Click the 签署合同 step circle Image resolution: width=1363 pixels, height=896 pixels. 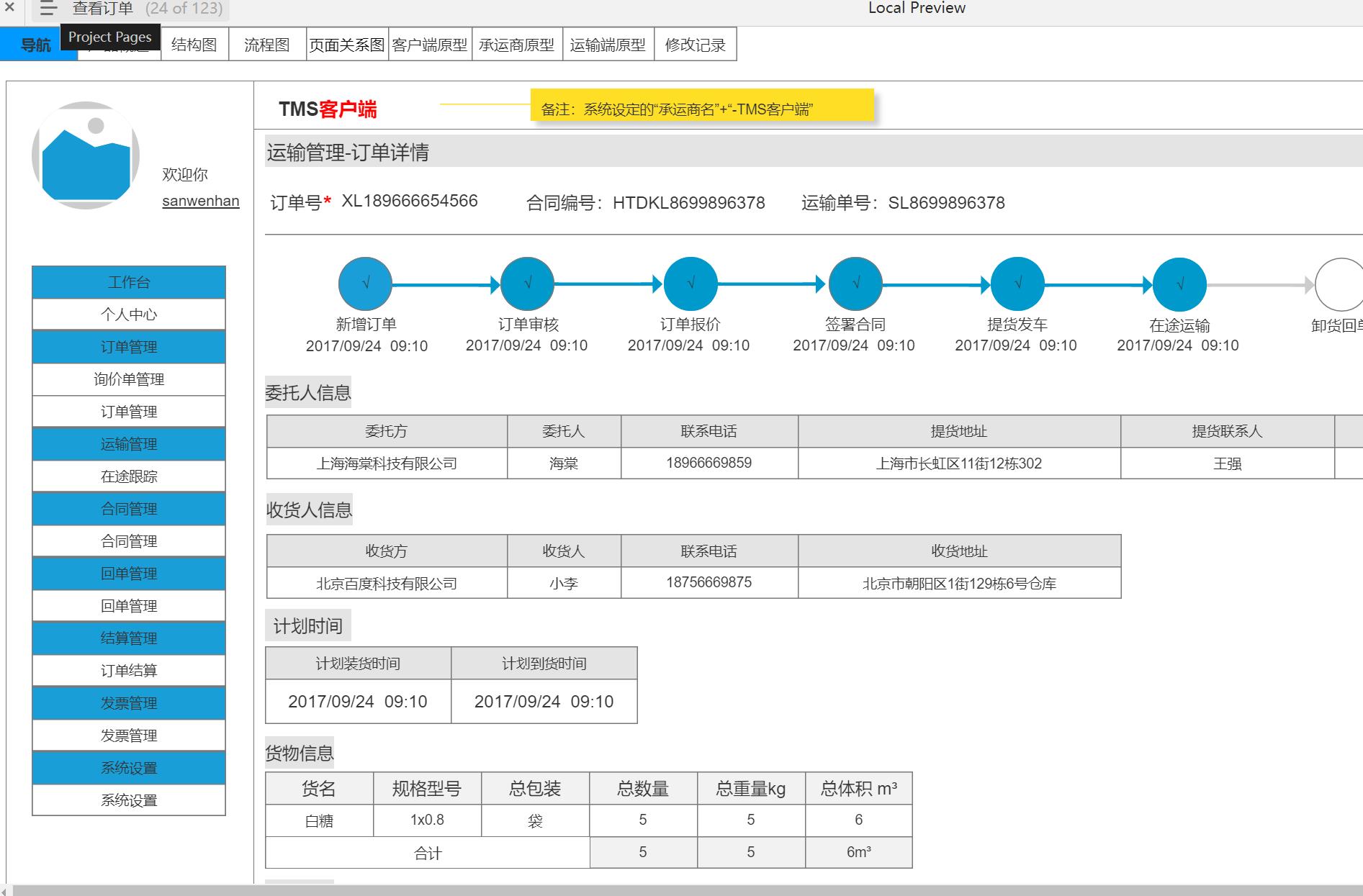[x=855, y=284]
